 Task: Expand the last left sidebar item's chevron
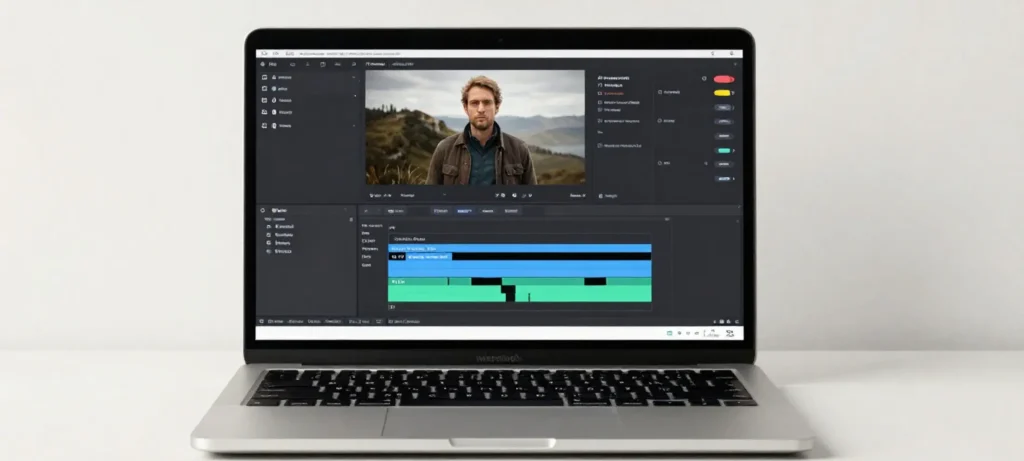[x=353, y=126]
